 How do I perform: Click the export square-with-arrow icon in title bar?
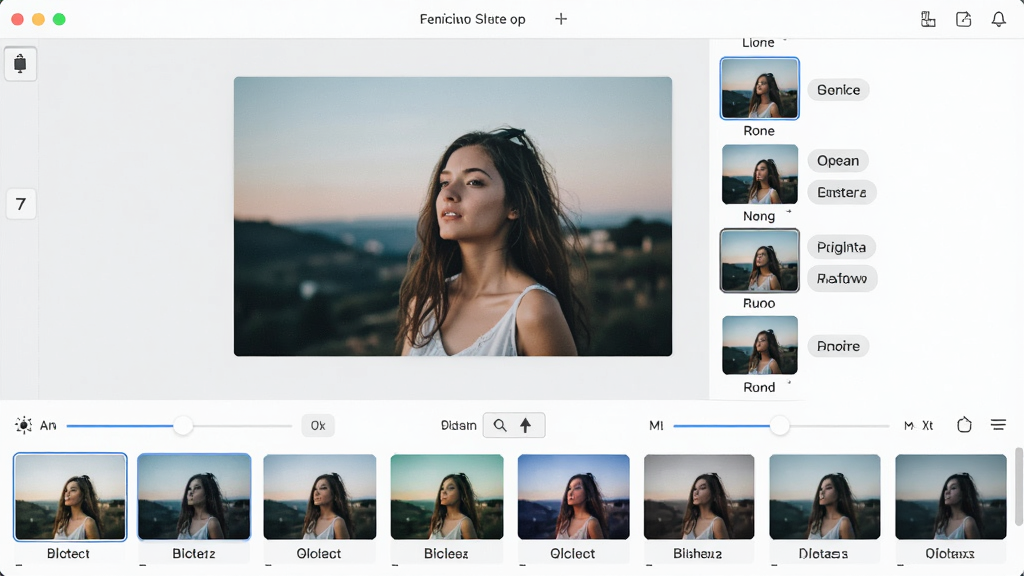pos(963,19)
